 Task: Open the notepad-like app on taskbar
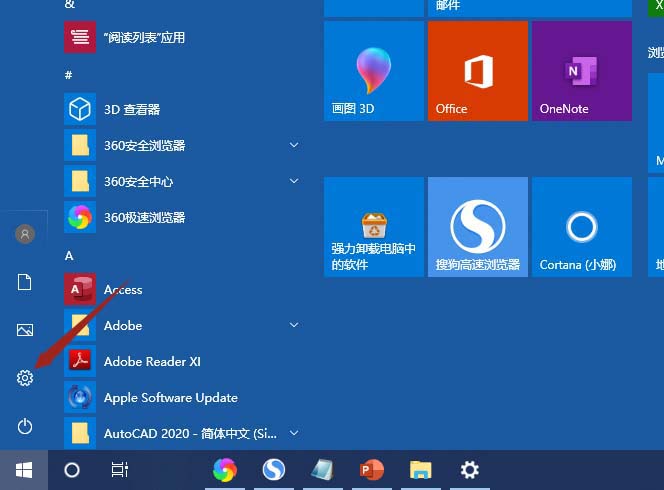pos(323,470)
